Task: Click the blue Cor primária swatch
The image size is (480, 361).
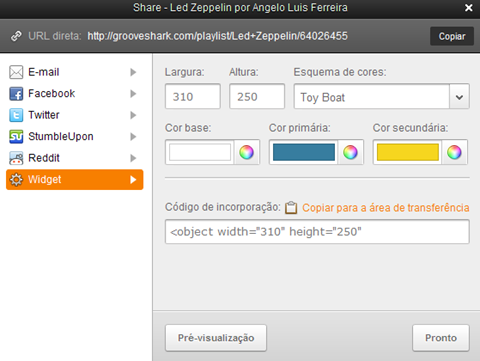Action: point(304,152)
